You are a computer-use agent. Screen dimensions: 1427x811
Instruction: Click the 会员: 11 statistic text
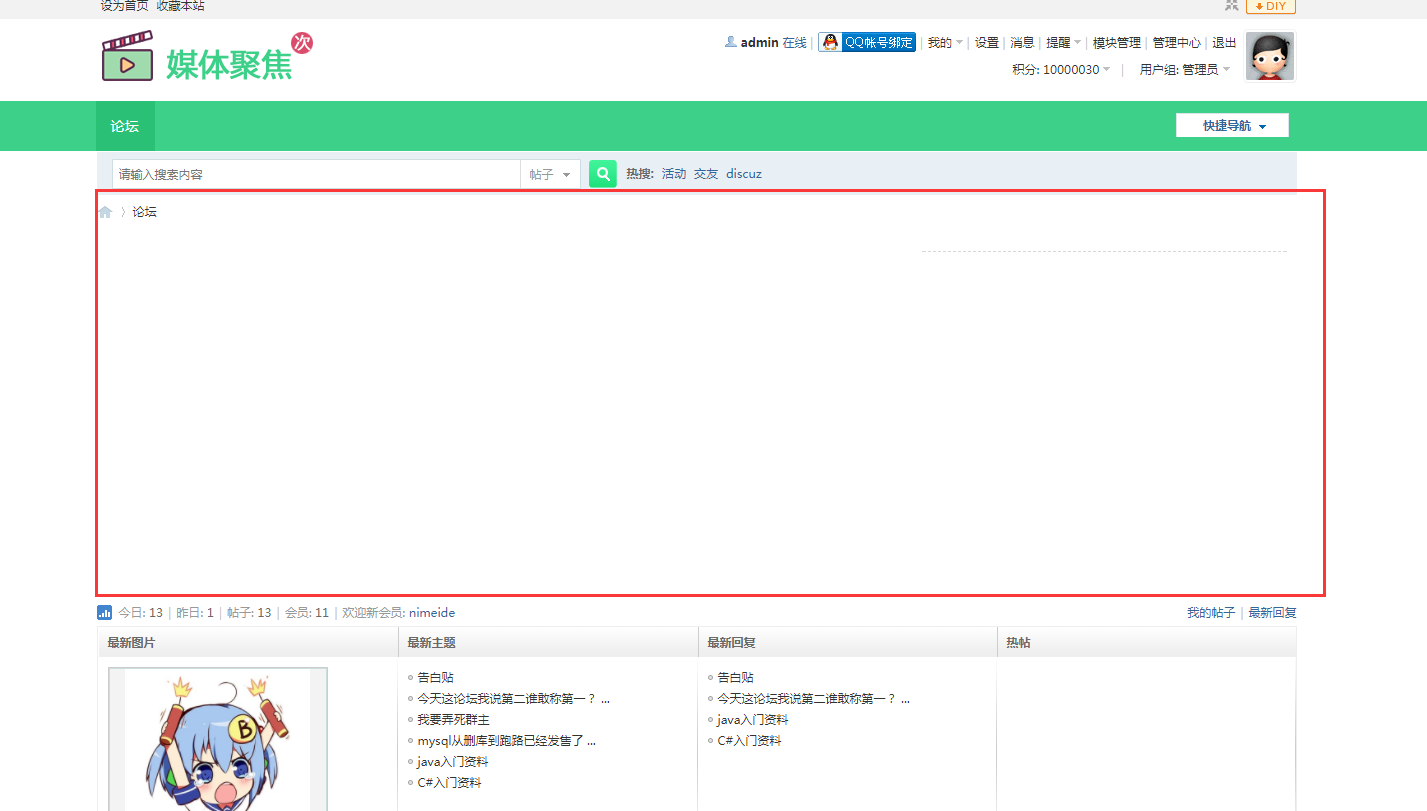[x=307, y=613]
